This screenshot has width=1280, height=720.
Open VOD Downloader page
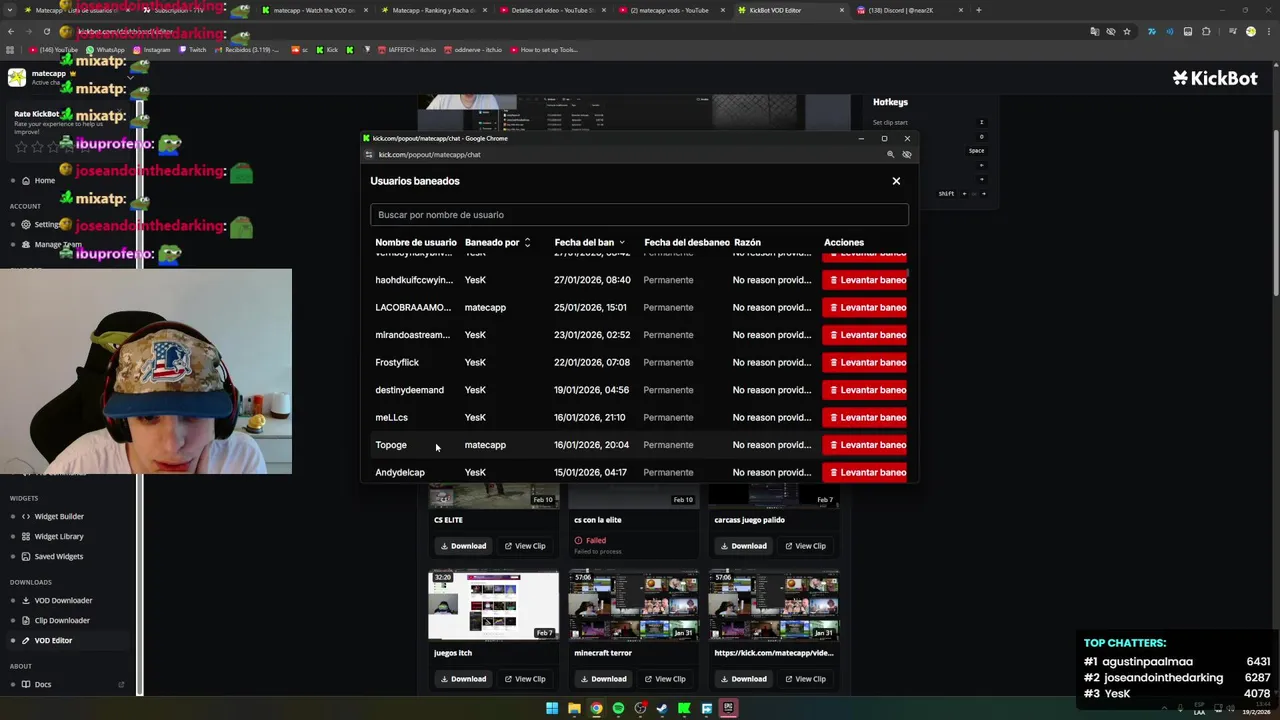pyautogui.click(x=63, y=600)
